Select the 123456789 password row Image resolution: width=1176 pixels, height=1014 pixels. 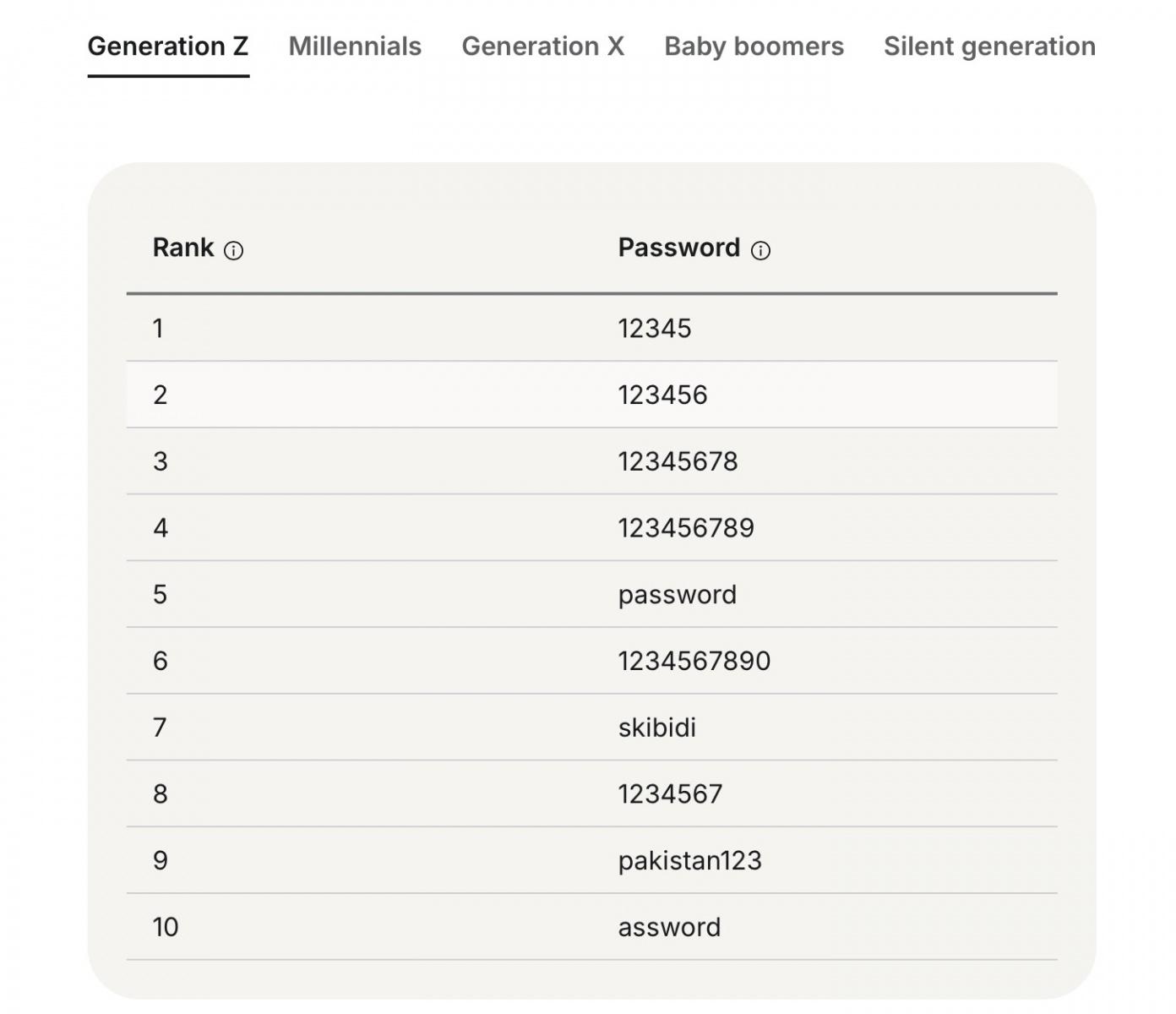pos(686,528)
